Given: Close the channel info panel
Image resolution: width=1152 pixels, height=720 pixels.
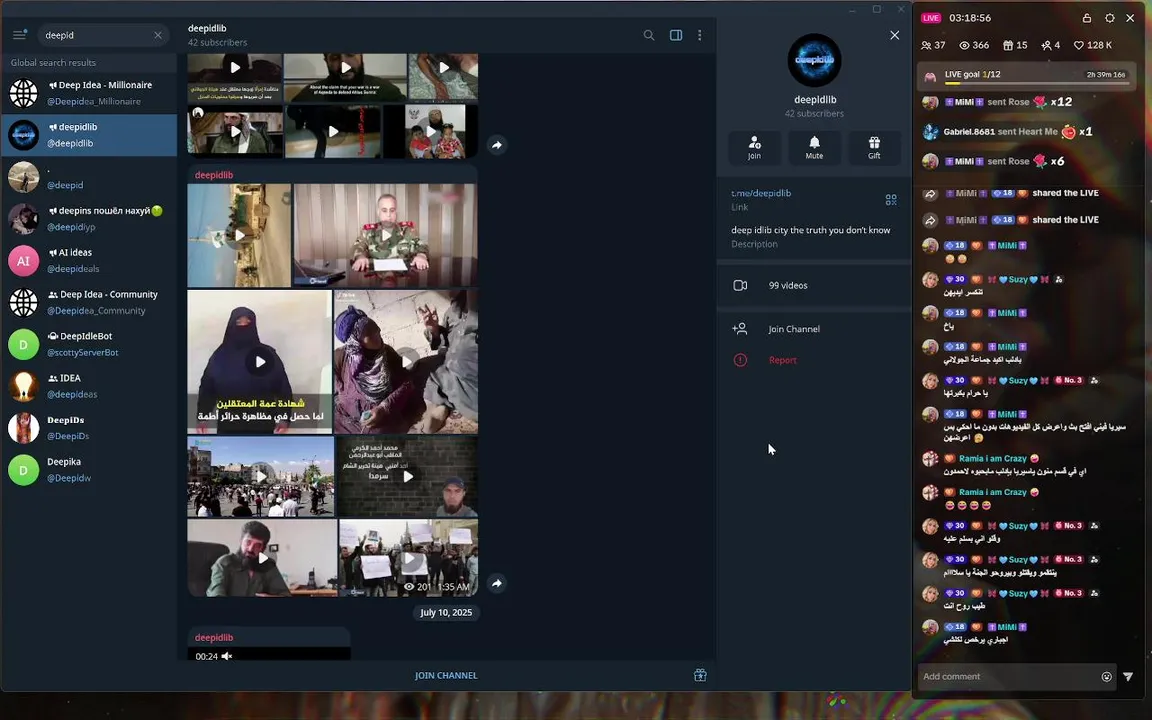Looking at the screenshot, I should [x=894, y=35].
